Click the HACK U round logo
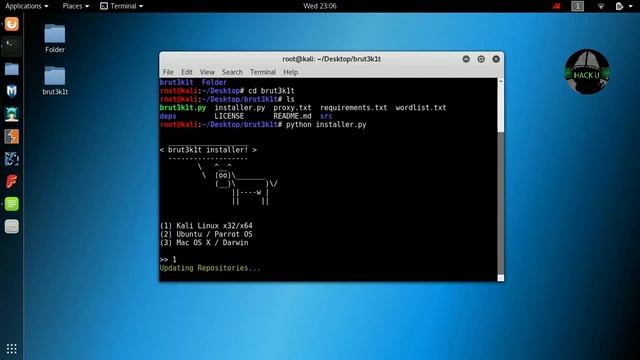The height and width of the screenshot is (360, 640). [x=587, y=72]
